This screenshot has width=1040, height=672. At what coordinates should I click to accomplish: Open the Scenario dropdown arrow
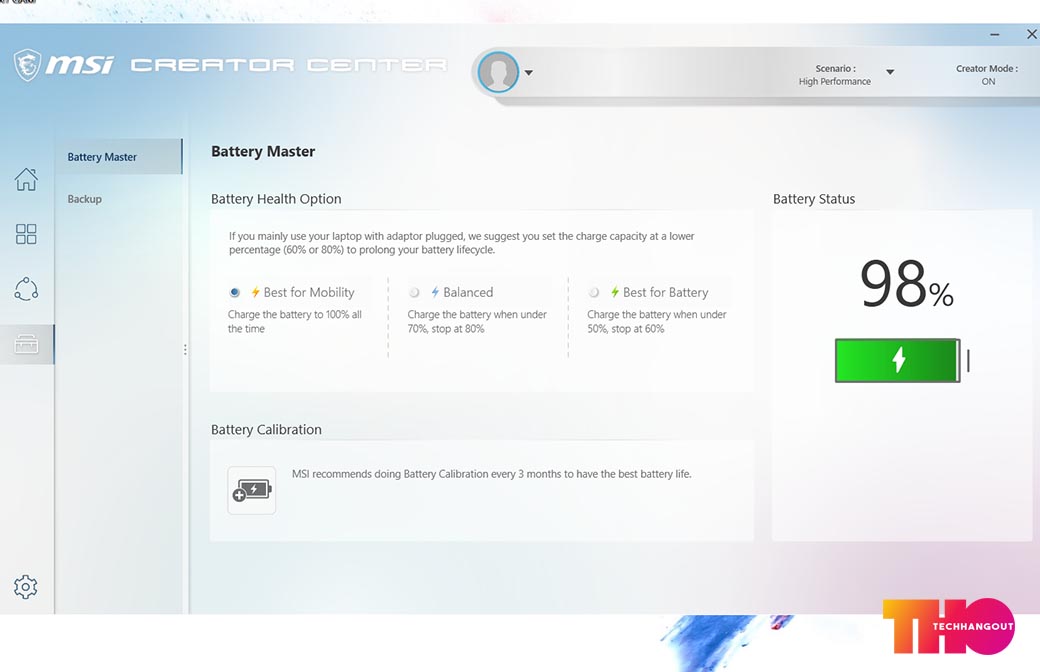pyautogui.click(x=890, y=72)
